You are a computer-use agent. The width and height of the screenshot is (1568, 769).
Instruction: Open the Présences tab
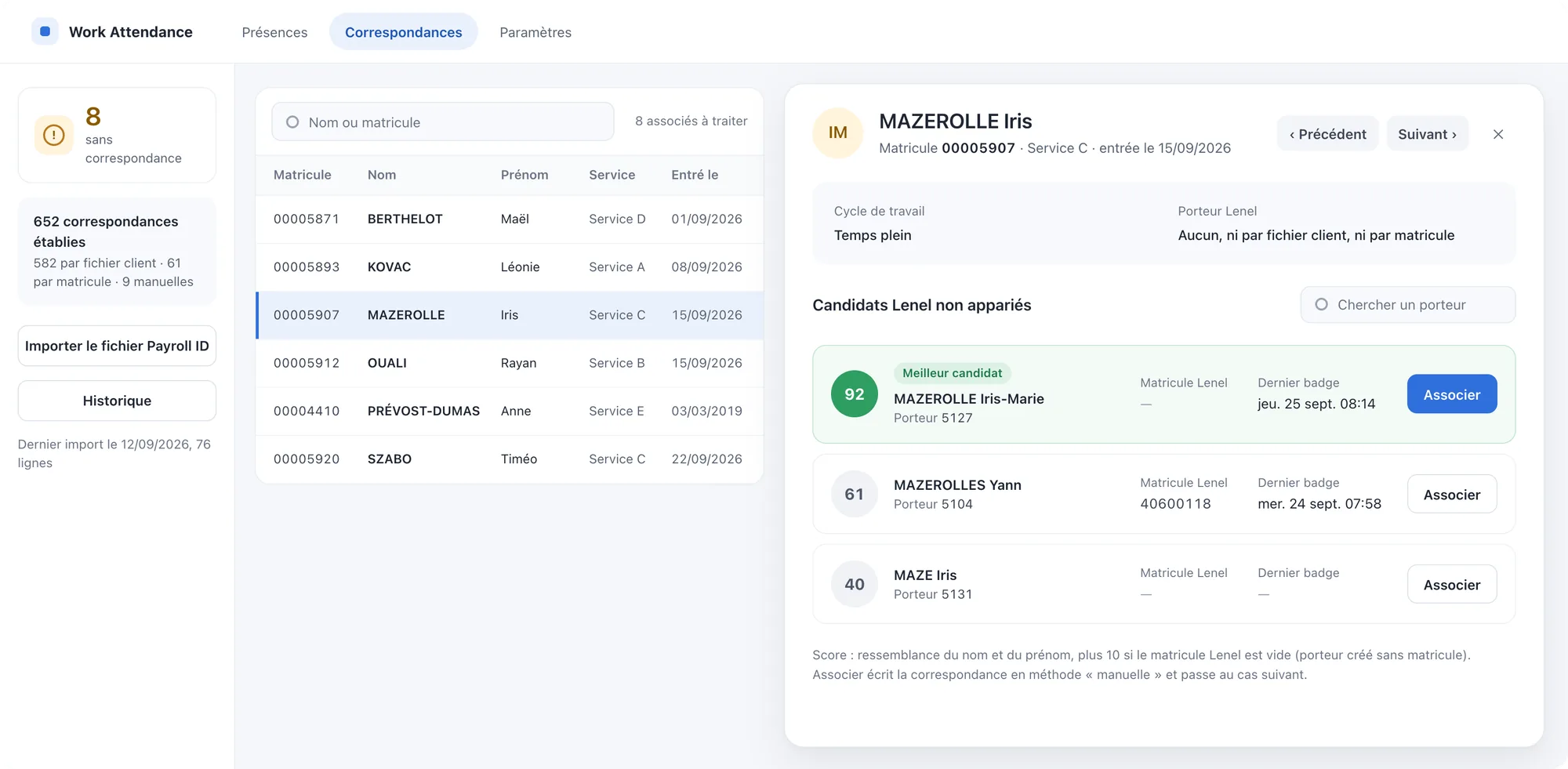click(x=274, y=32)
